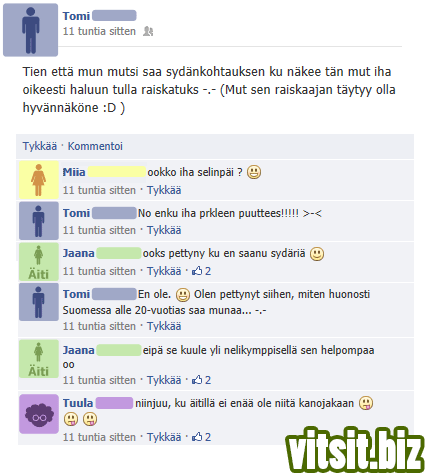Image resolution: width=425 pixels, height=475 pixels.
Task: Click Tykkää under Tomi's 'En ole' comment
Action: point(164,326)
